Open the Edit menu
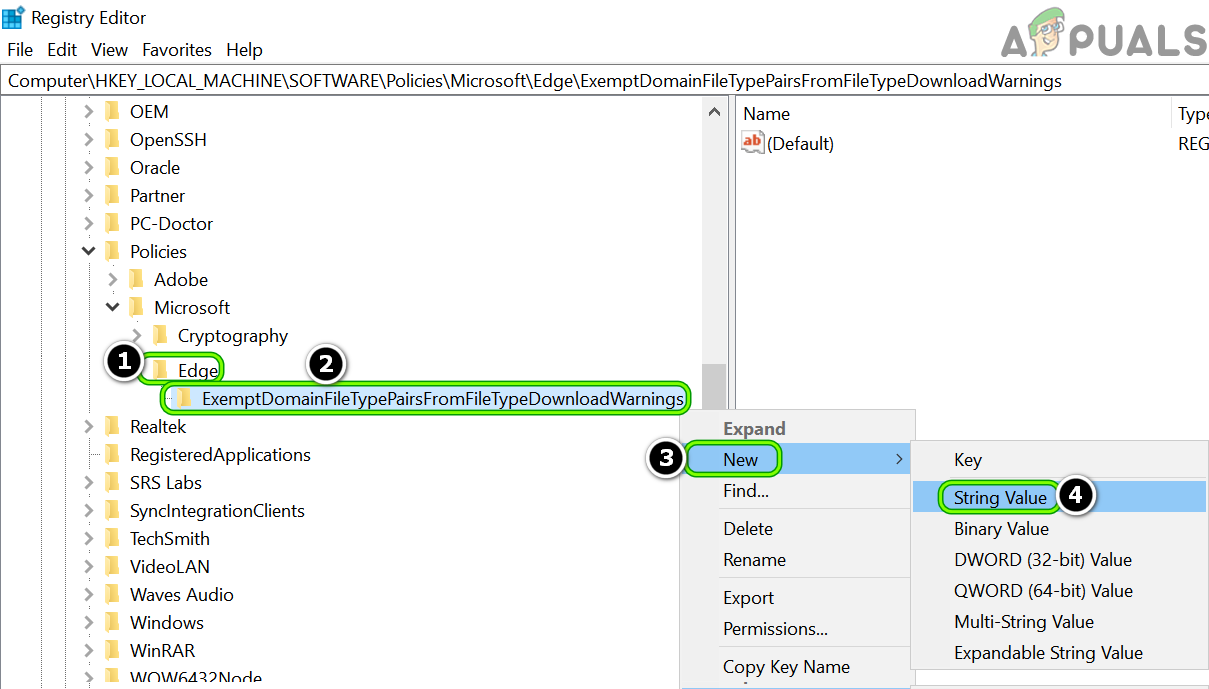Screen dimensions: 1209x689 [x=62, y=49]
